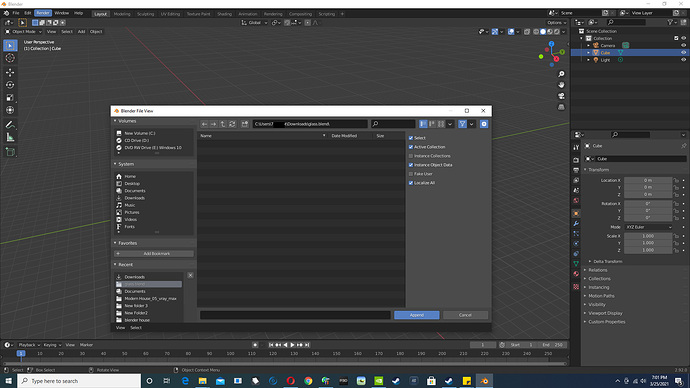The height and width of the screenshot is (388, 690).
Task: Uncheck Instance Object Data option
Action: tap(411, 165)
